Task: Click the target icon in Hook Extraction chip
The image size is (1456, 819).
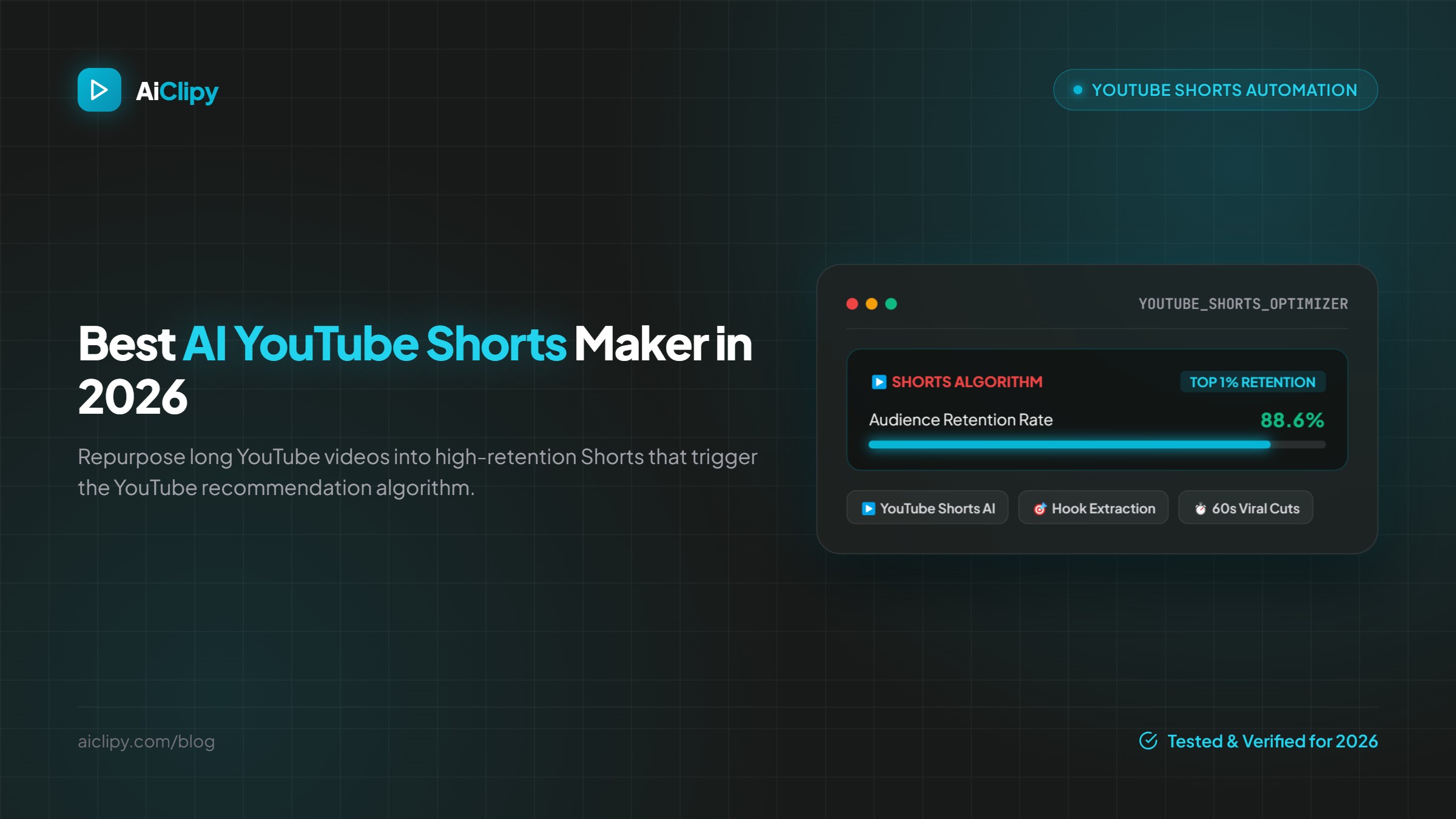Action: [x=1040, y=508]
